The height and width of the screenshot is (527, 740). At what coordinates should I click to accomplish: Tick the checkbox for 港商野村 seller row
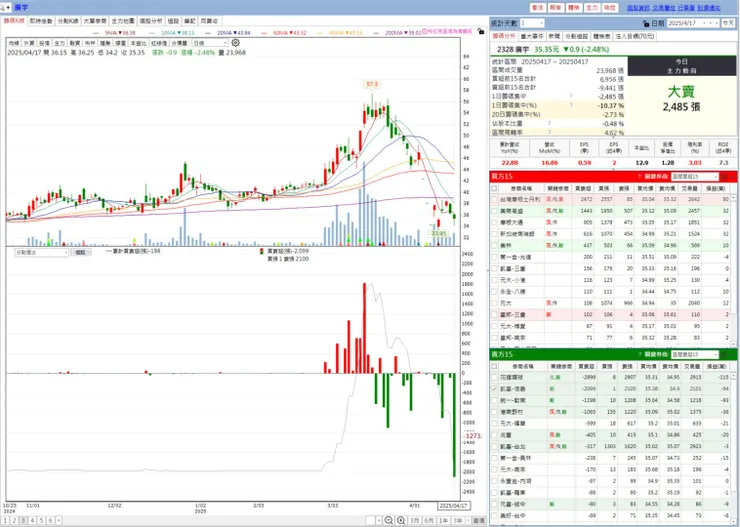coord(494,412)
